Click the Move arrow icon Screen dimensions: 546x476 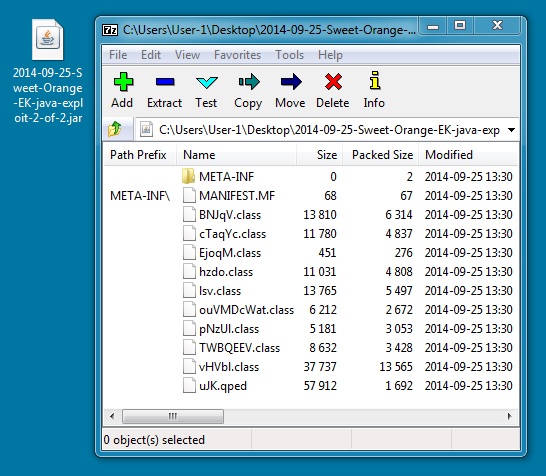291,82
